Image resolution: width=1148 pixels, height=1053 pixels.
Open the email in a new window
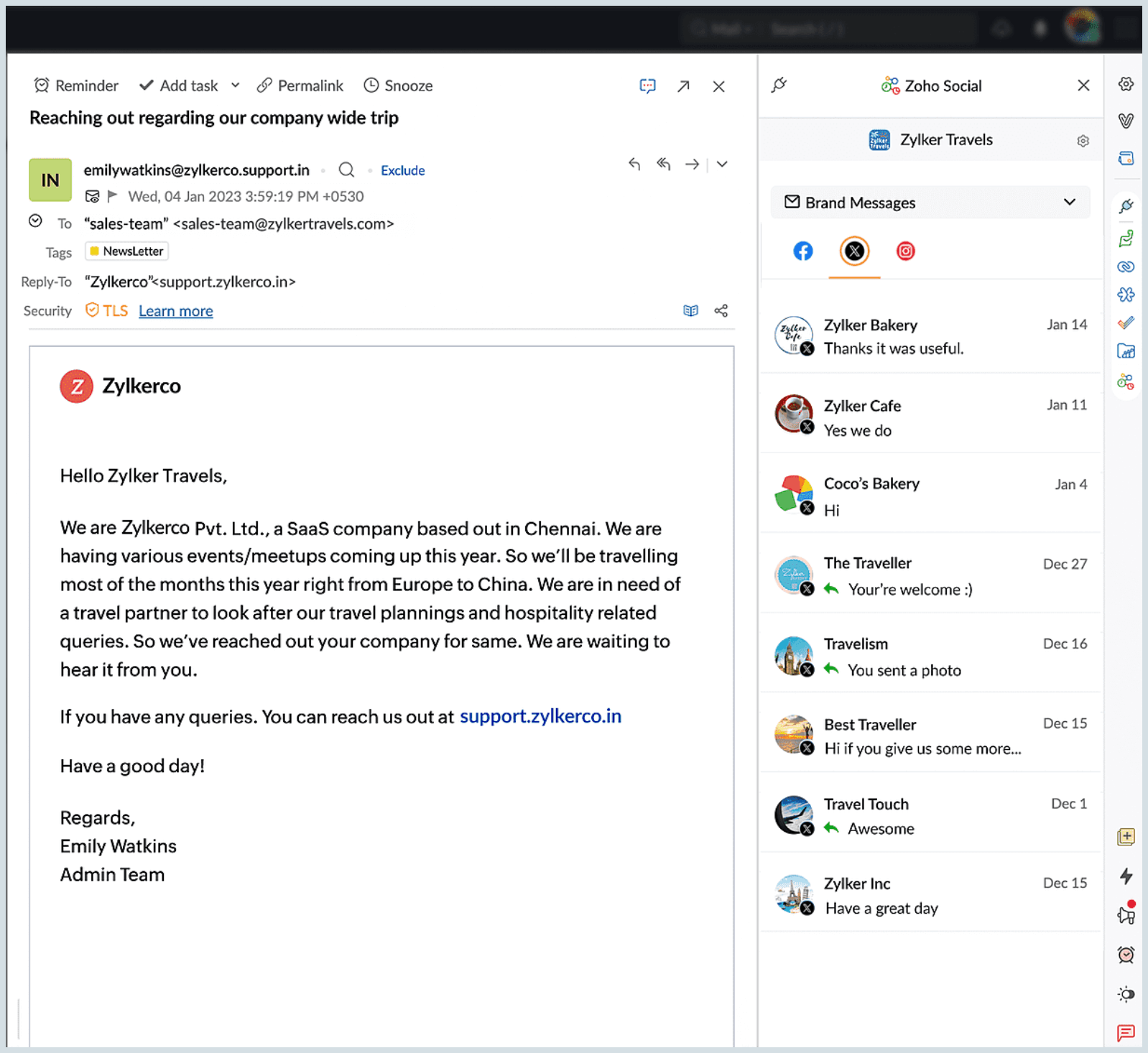pos(683,86)
